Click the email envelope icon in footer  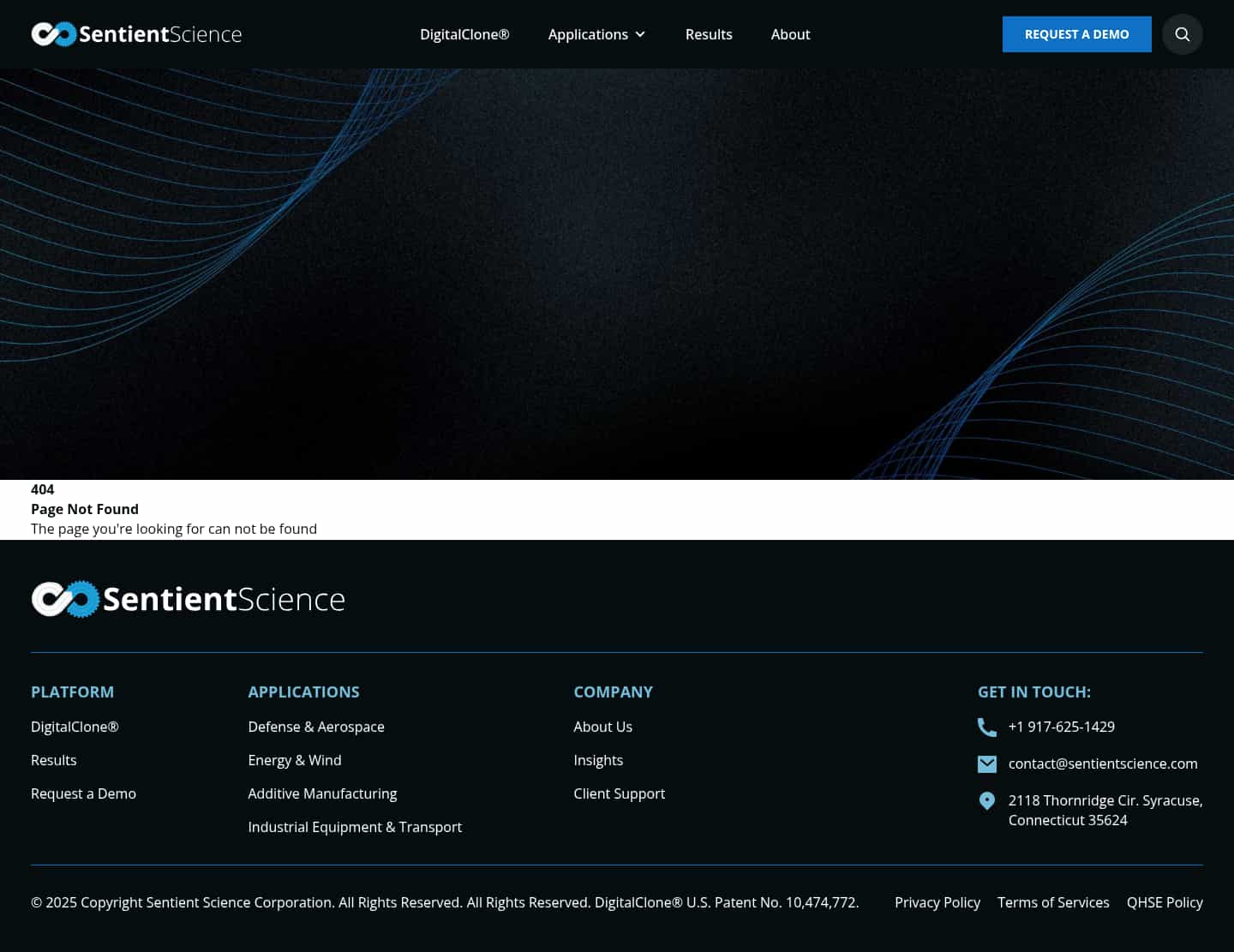(x=987, y=763)
